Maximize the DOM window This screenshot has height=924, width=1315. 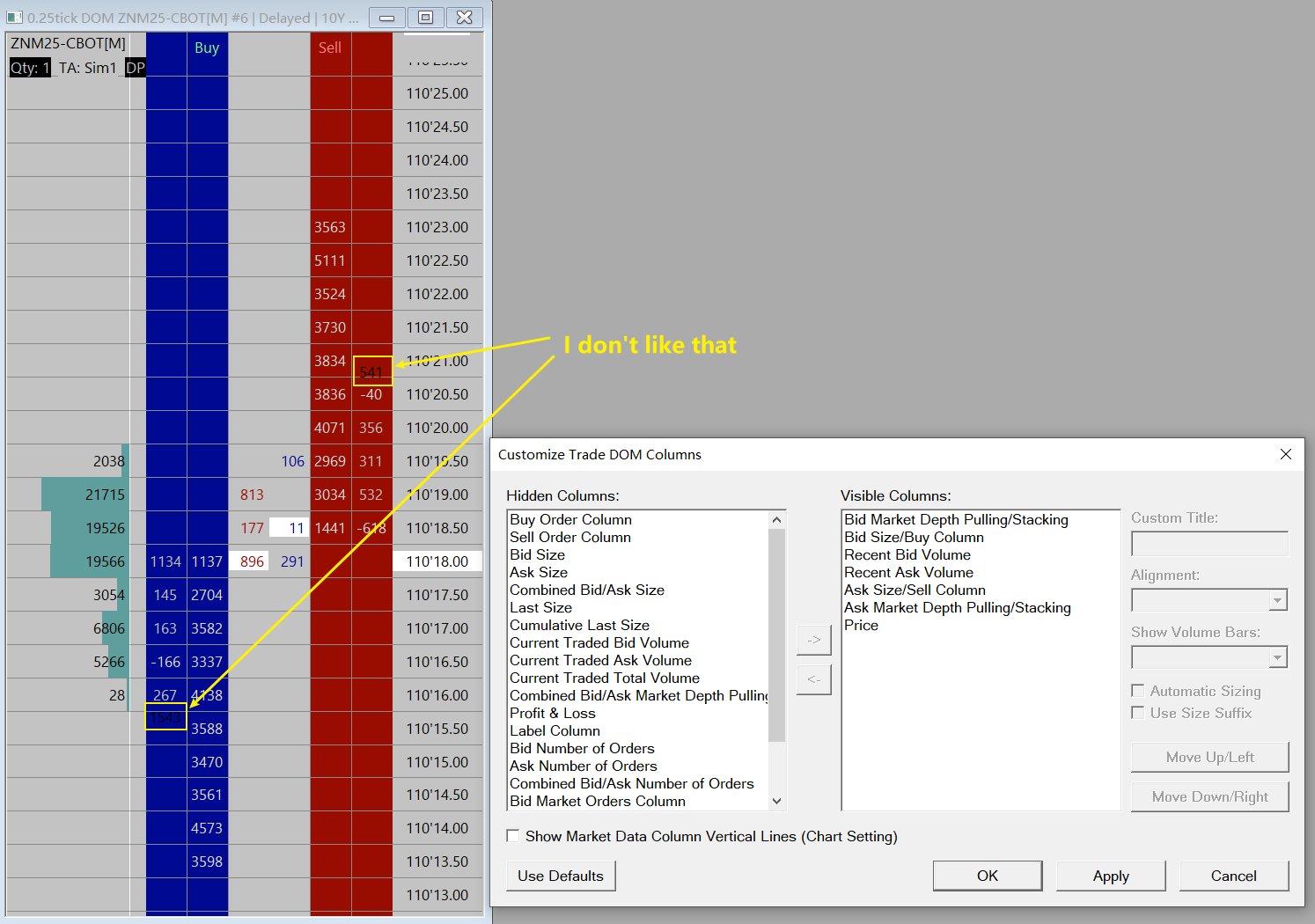pos(425,18)
